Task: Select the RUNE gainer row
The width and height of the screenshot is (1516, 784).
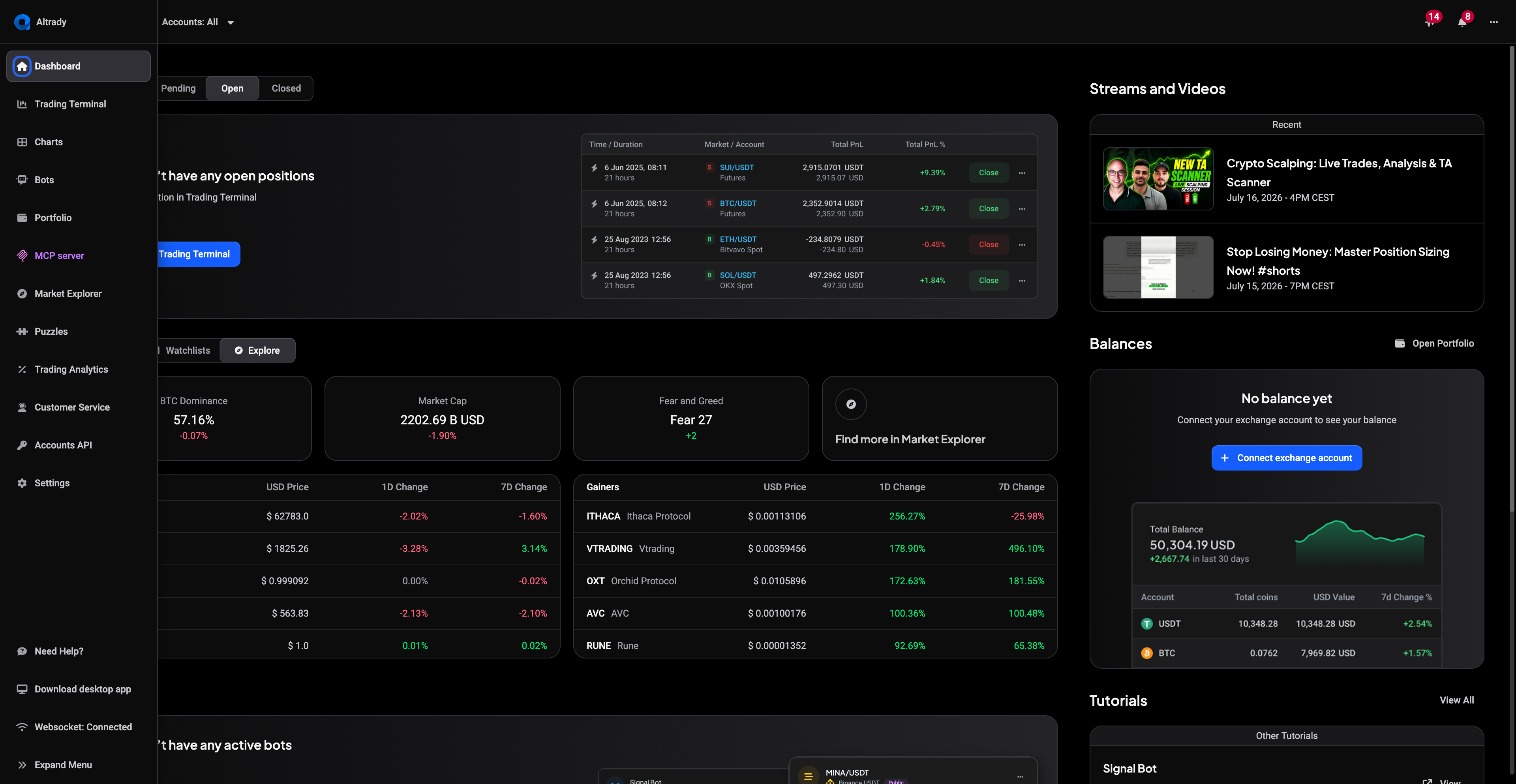Action: point(815,646)
